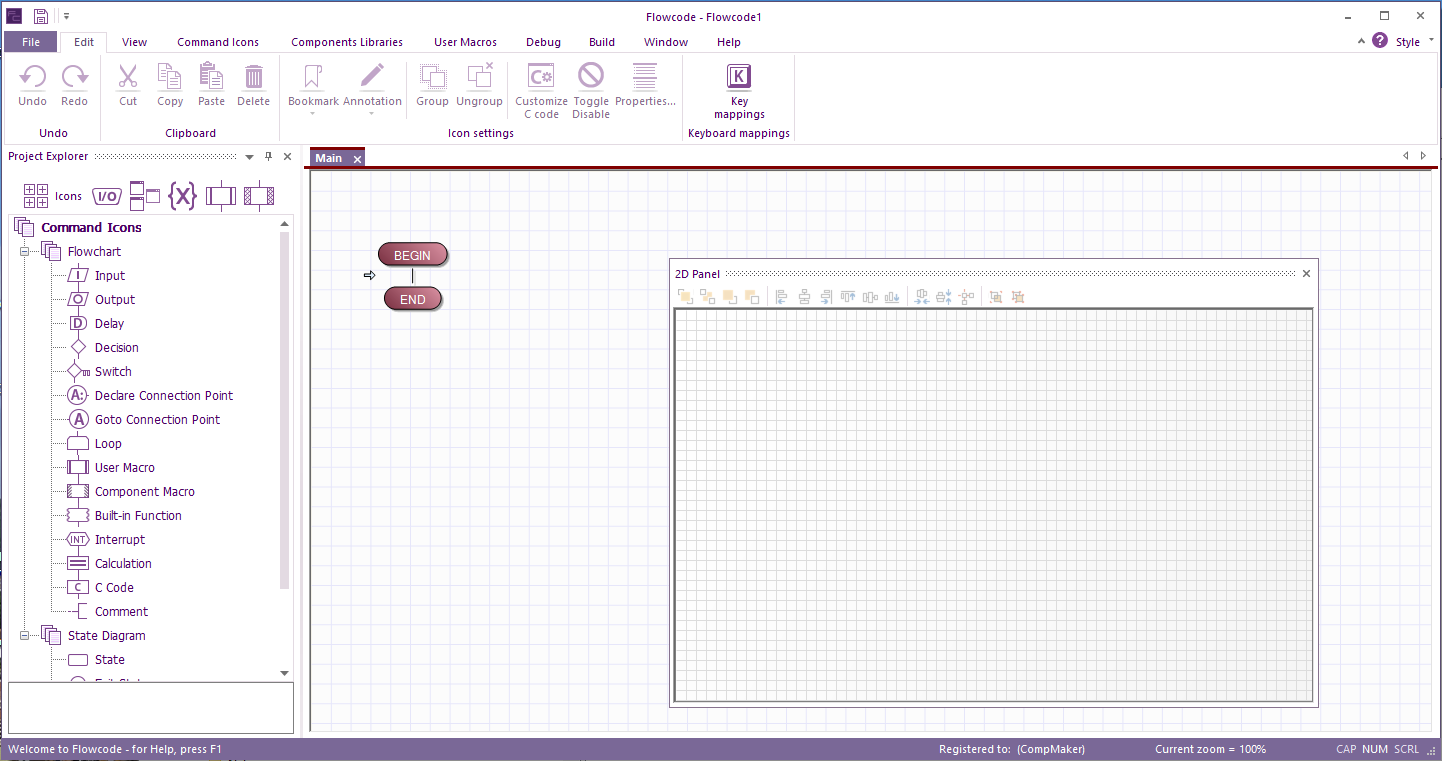Select the I/O ports icon in Project Explorer
The width and height of the screenshot is (1442, 761).
107,196
